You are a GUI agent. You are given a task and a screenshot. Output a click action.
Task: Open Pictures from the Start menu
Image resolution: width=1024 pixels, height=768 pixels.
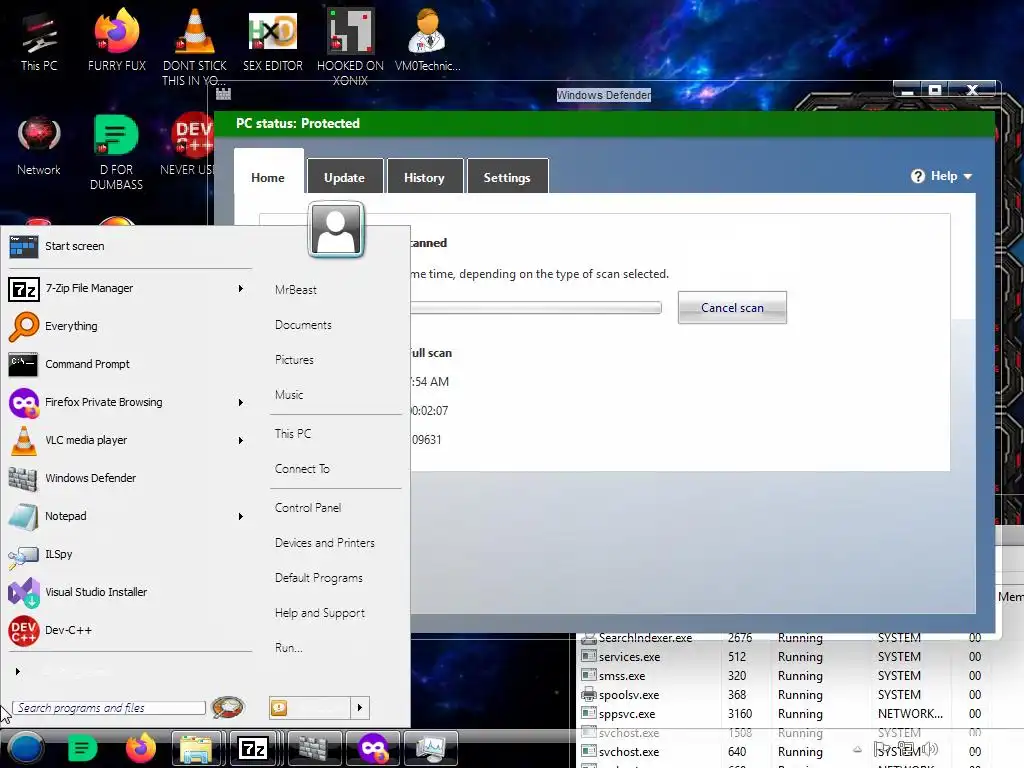click(x=294, y=360)
